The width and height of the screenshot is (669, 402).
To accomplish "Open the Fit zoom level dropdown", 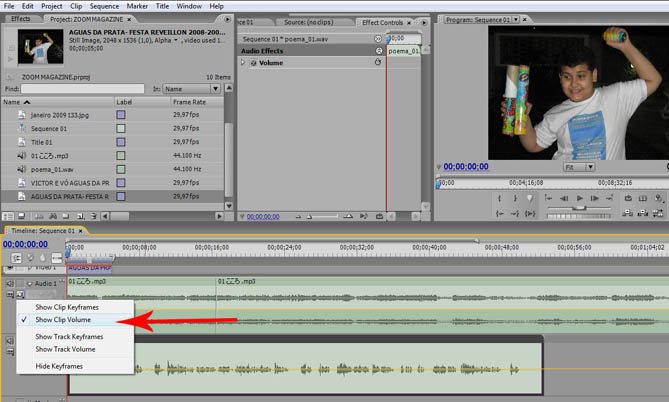I will point(577,167).
